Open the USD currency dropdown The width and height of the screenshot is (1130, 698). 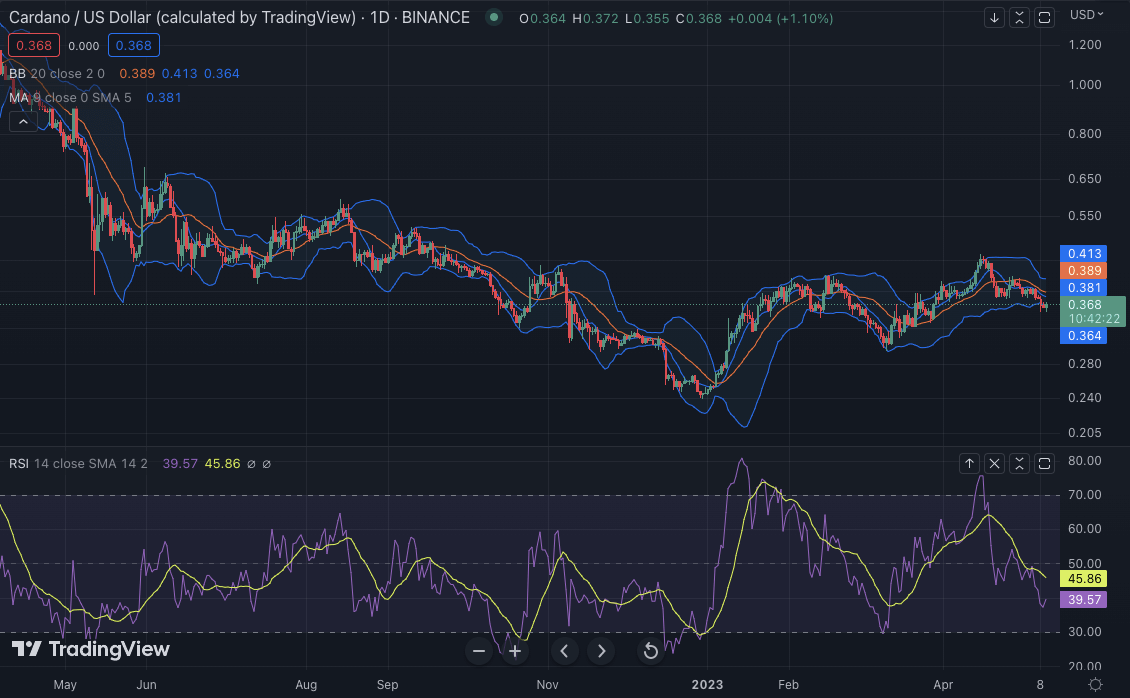[x=1087, y=15]
